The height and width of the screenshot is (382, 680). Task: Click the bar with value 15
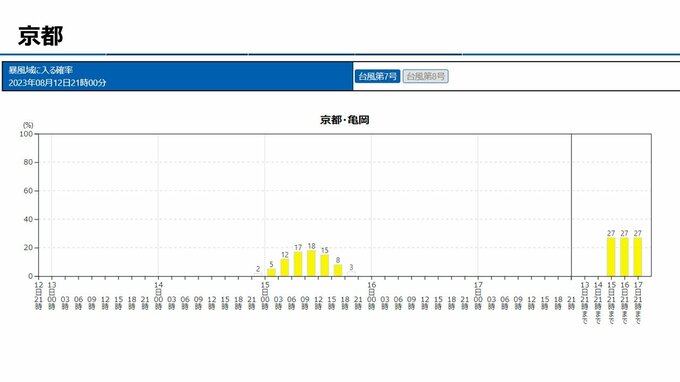pyautogui.click(x=325, y=265)
